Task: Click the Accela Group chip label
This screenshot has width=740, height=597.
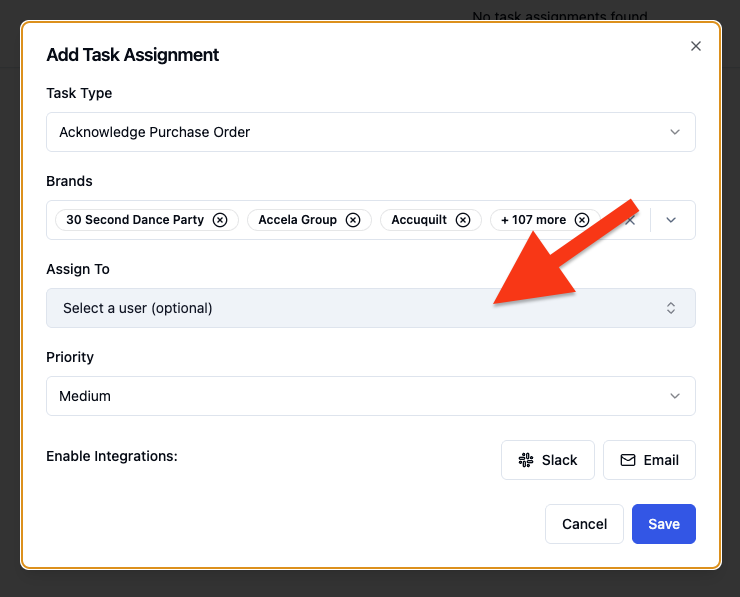Action: (297, 220)
